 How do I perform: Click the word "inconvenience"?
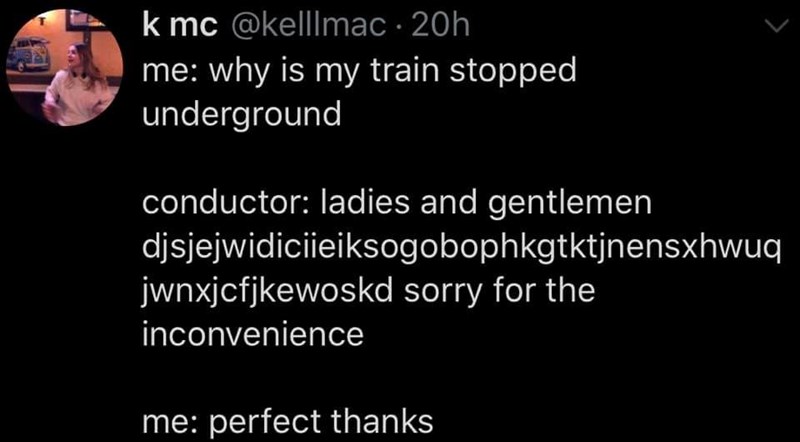tap(252, 334)
